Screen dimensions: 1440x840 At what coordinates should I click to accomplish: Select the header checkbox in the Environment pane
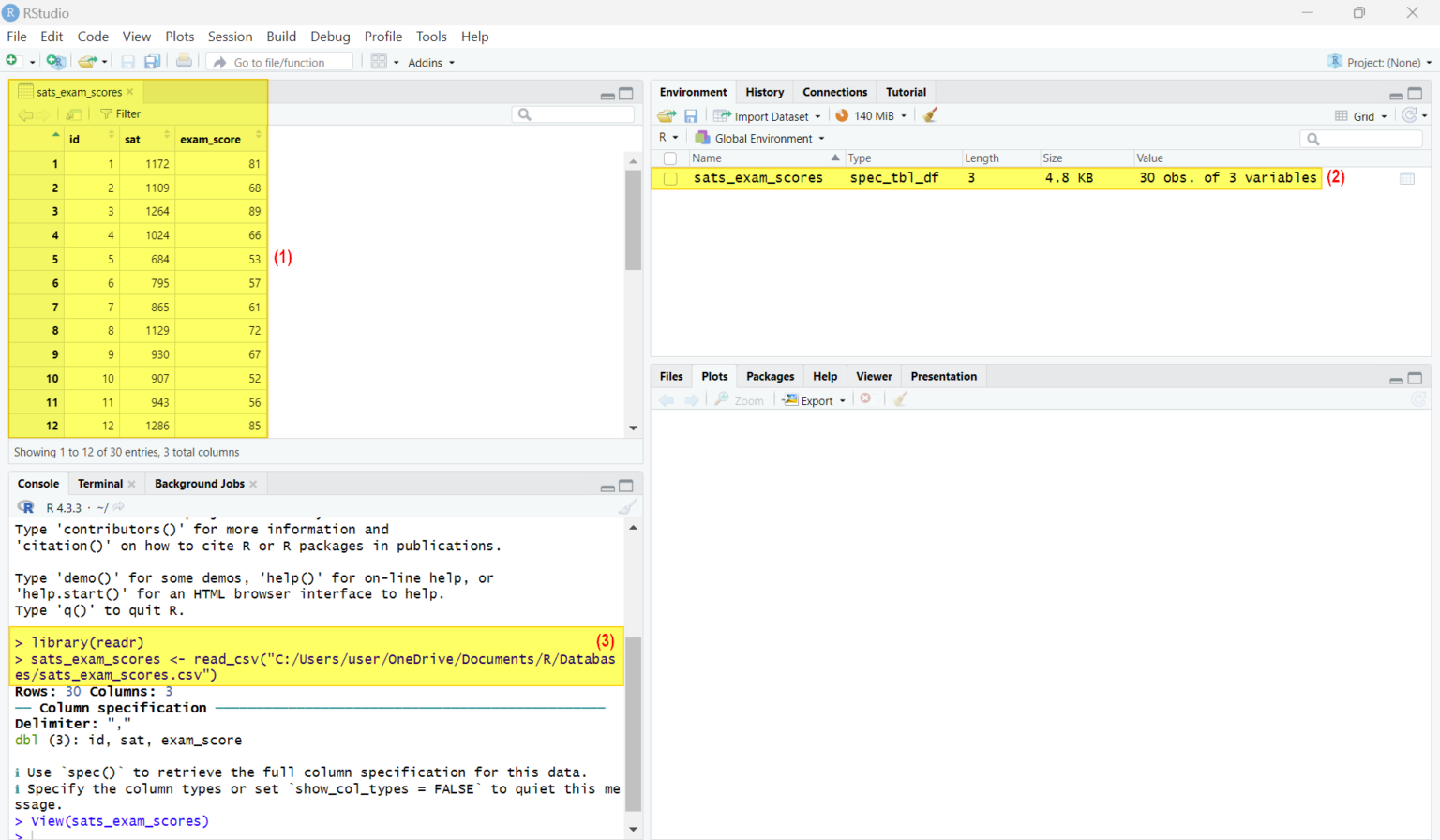pos(671,157)
